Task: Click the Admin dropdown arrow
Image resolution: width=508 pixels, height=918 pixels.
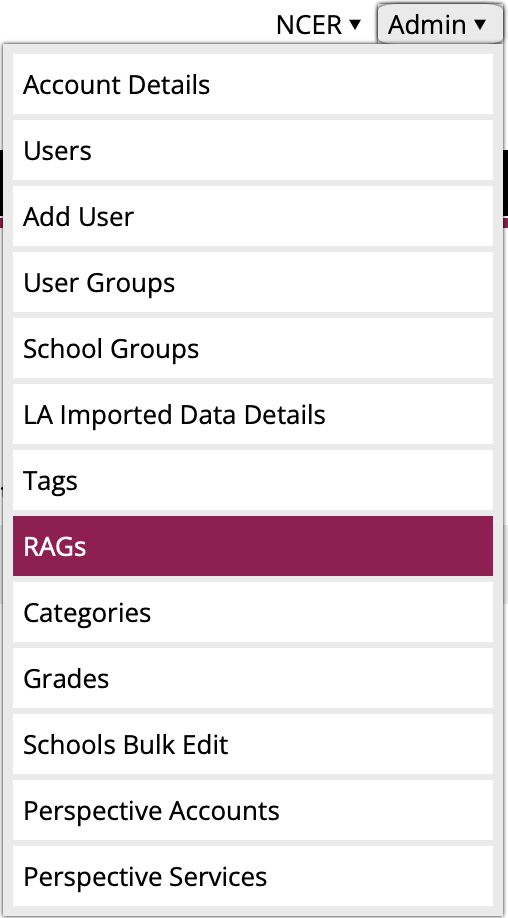Action: point(479,25)
